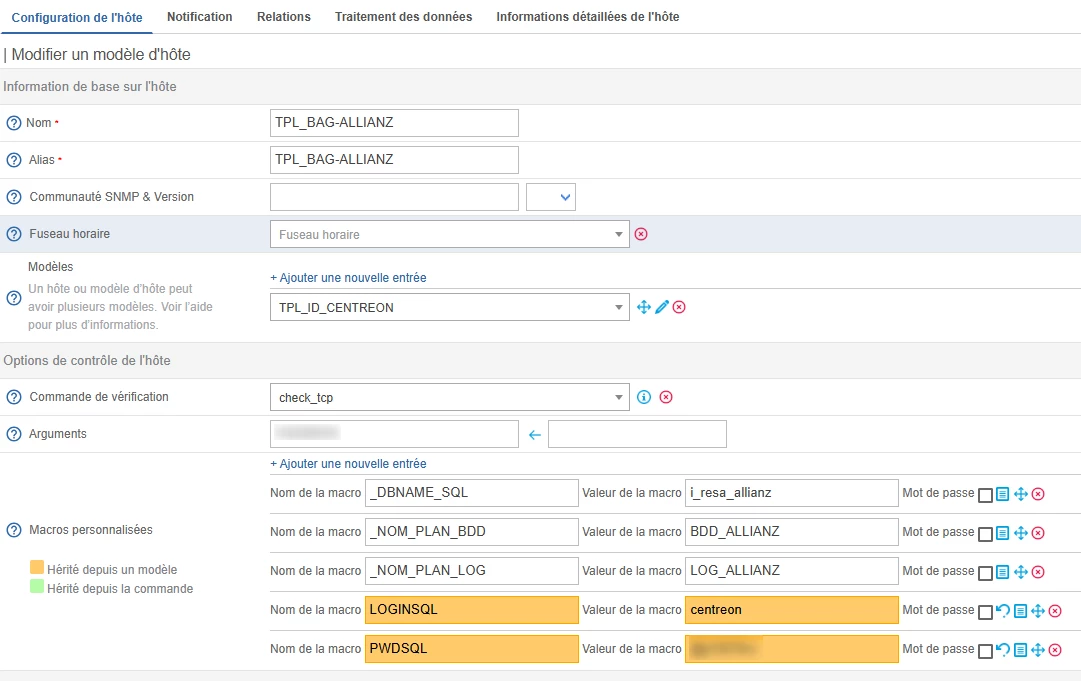
Task: Check Mot de passe box for LOGINSQL macro
Action: click(x=986, y=611)
